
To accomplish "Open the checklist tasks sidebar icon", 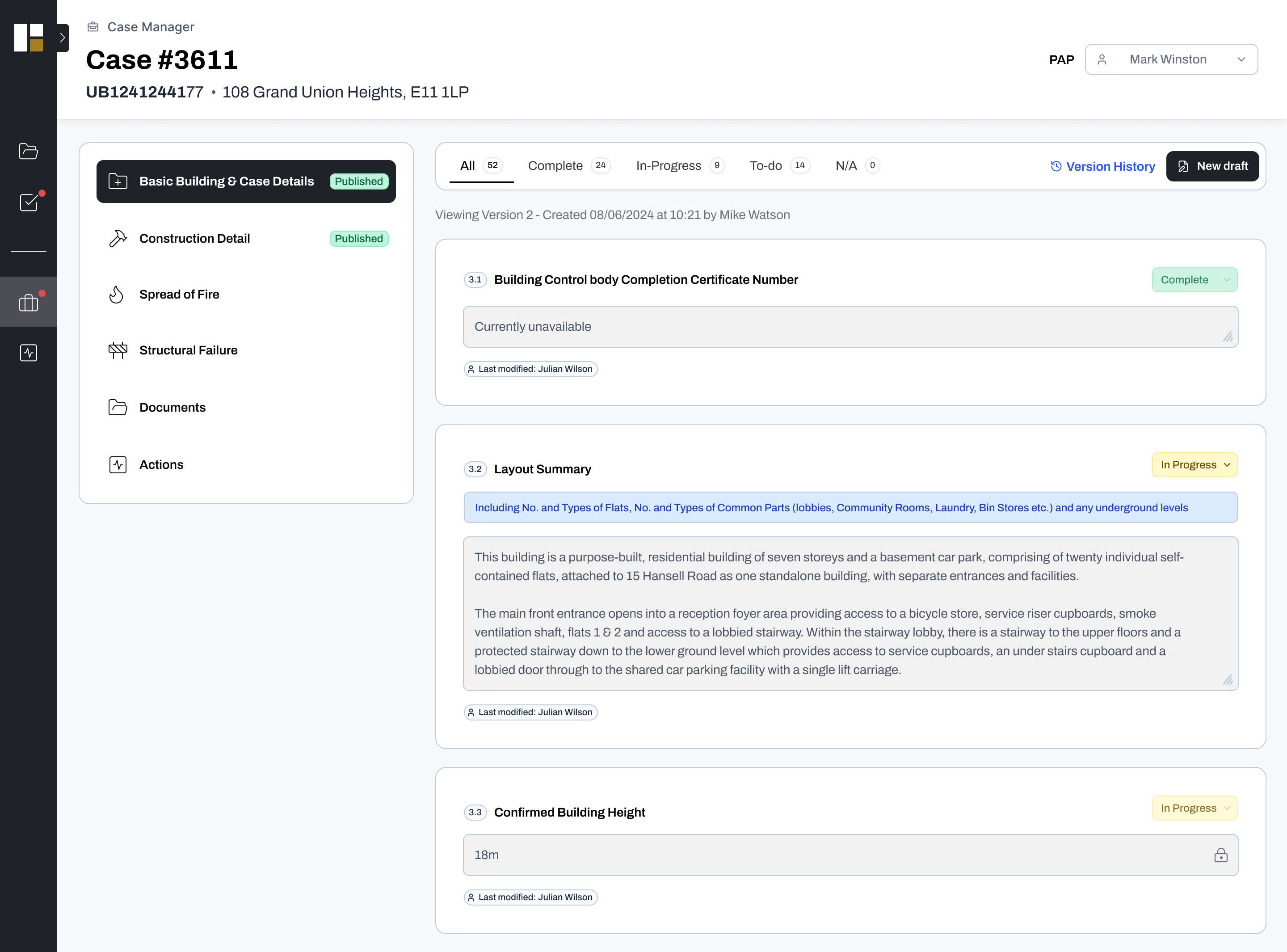I will click(x=28, y=202).
